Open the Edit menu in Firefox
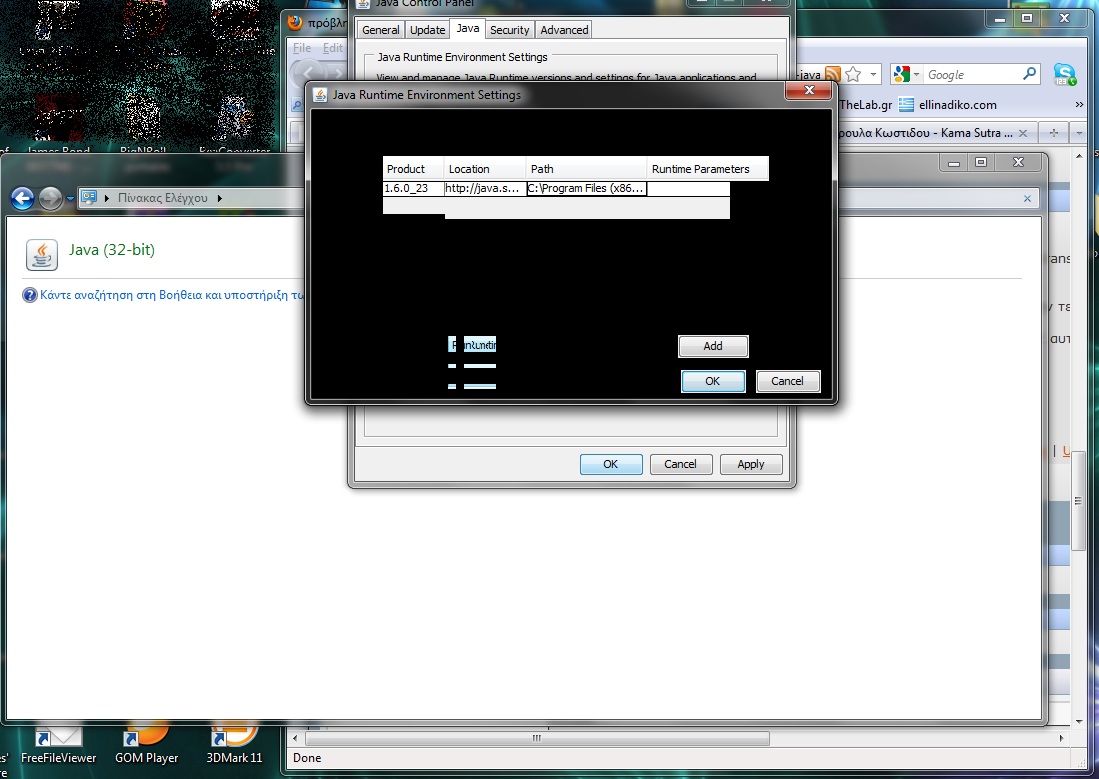The height and width of the screenshot is (779, 1099). 332,48
